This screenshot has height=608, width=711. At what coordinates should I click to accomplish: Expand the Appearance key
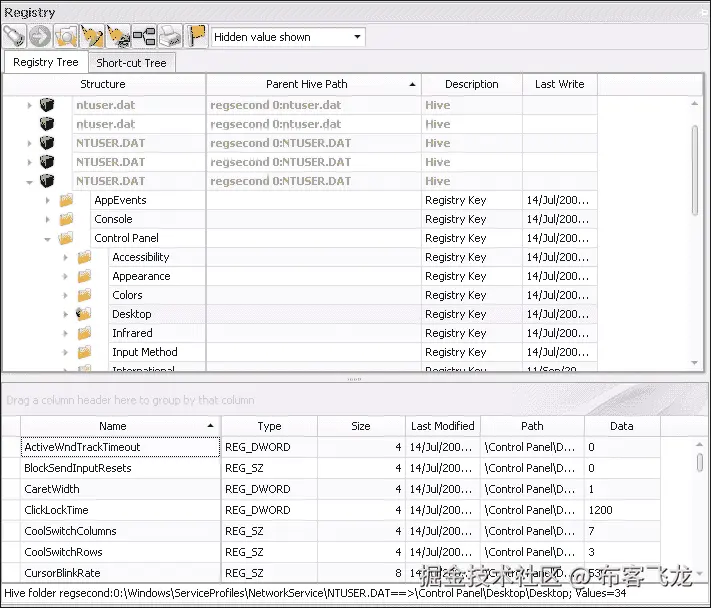65,277
